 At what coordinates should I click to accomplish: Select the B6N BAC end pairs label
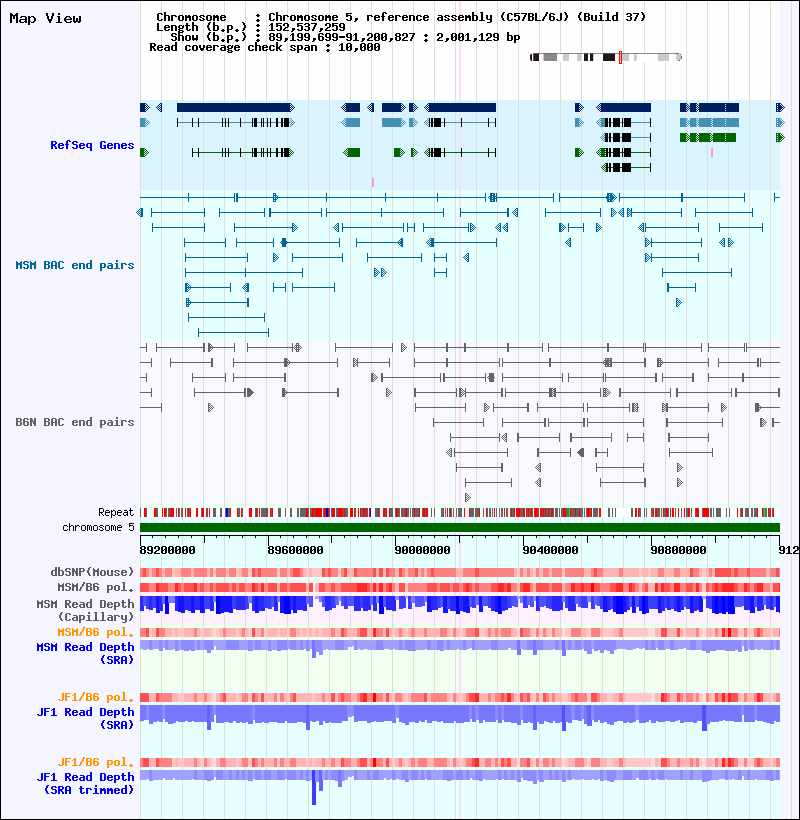(75, 422)
